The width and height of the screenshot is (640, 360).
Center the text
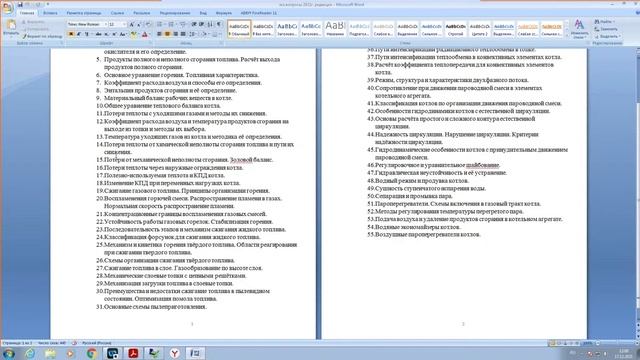click(167, 34)
